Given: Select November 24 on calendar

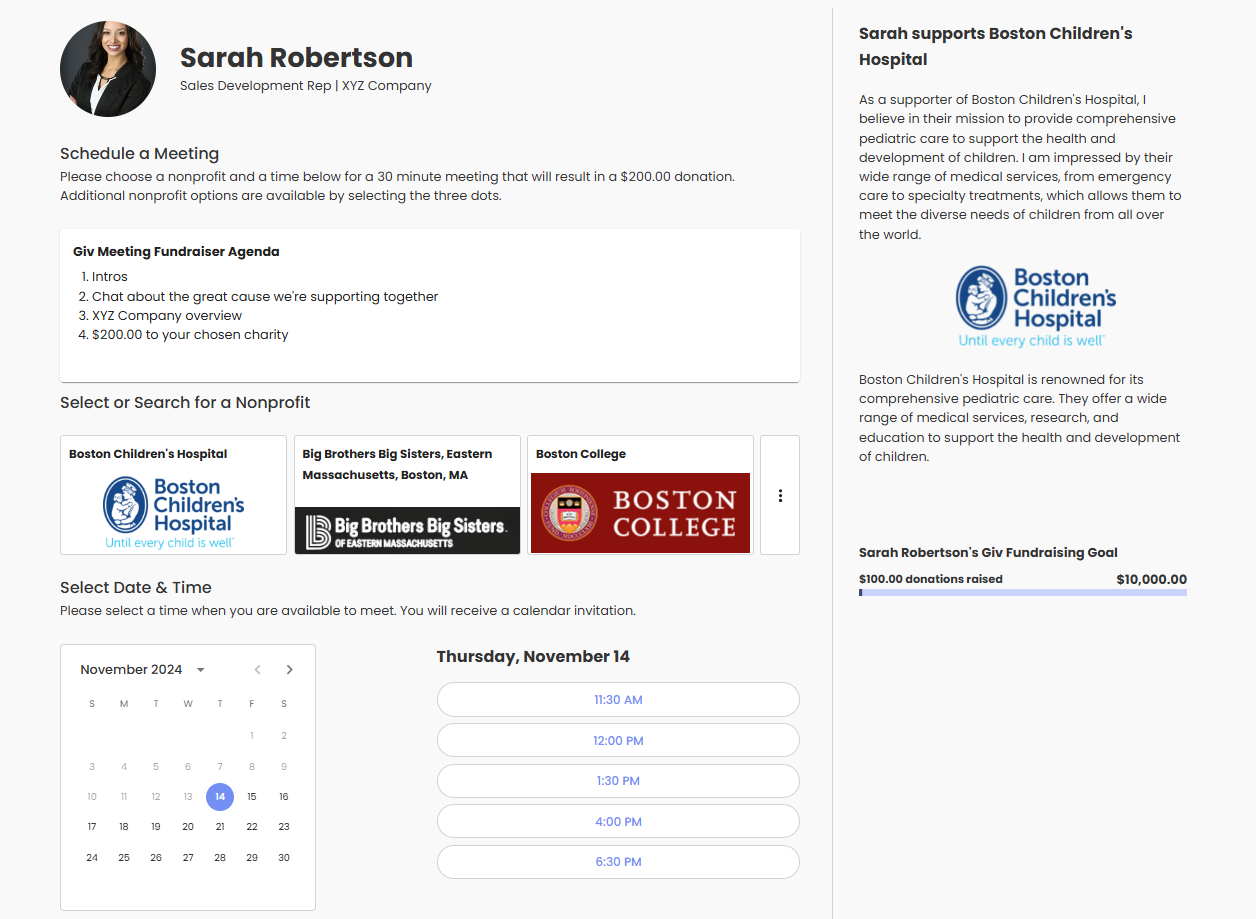Looking at the screenshot, I should click(x=92, y=858).
